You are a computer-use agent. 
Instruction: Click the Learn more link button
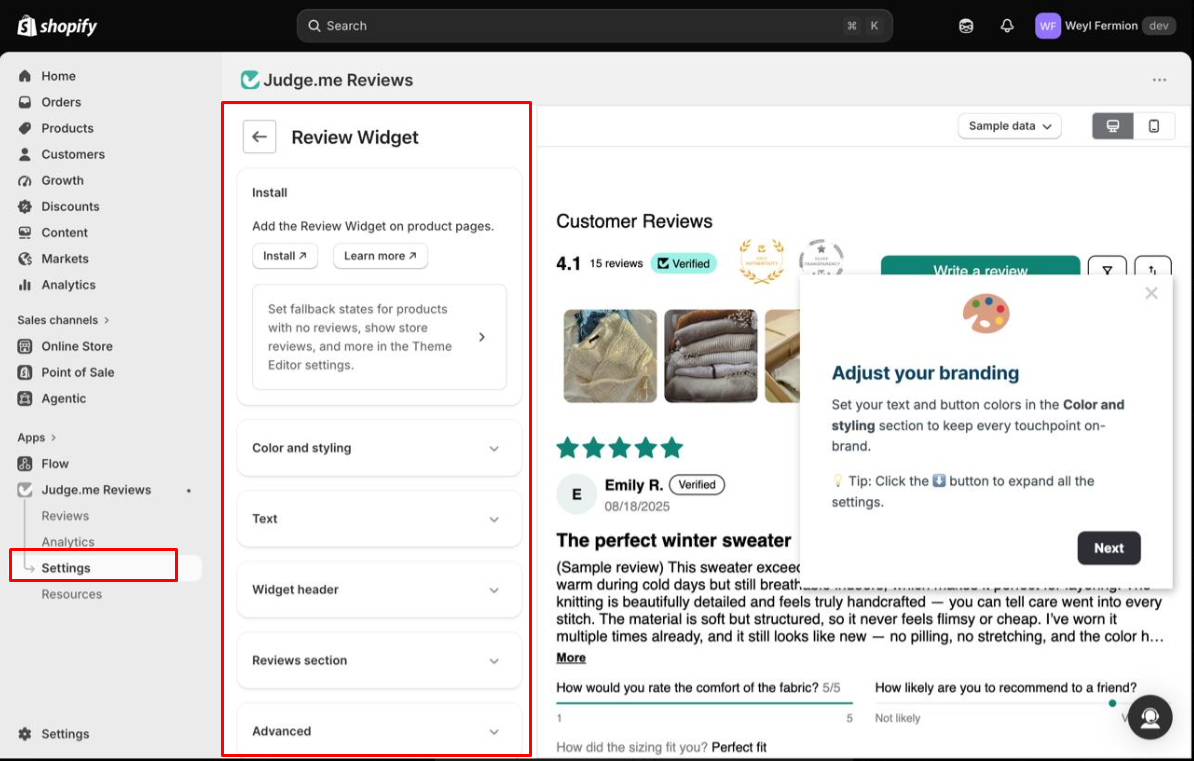coord(380,256)
